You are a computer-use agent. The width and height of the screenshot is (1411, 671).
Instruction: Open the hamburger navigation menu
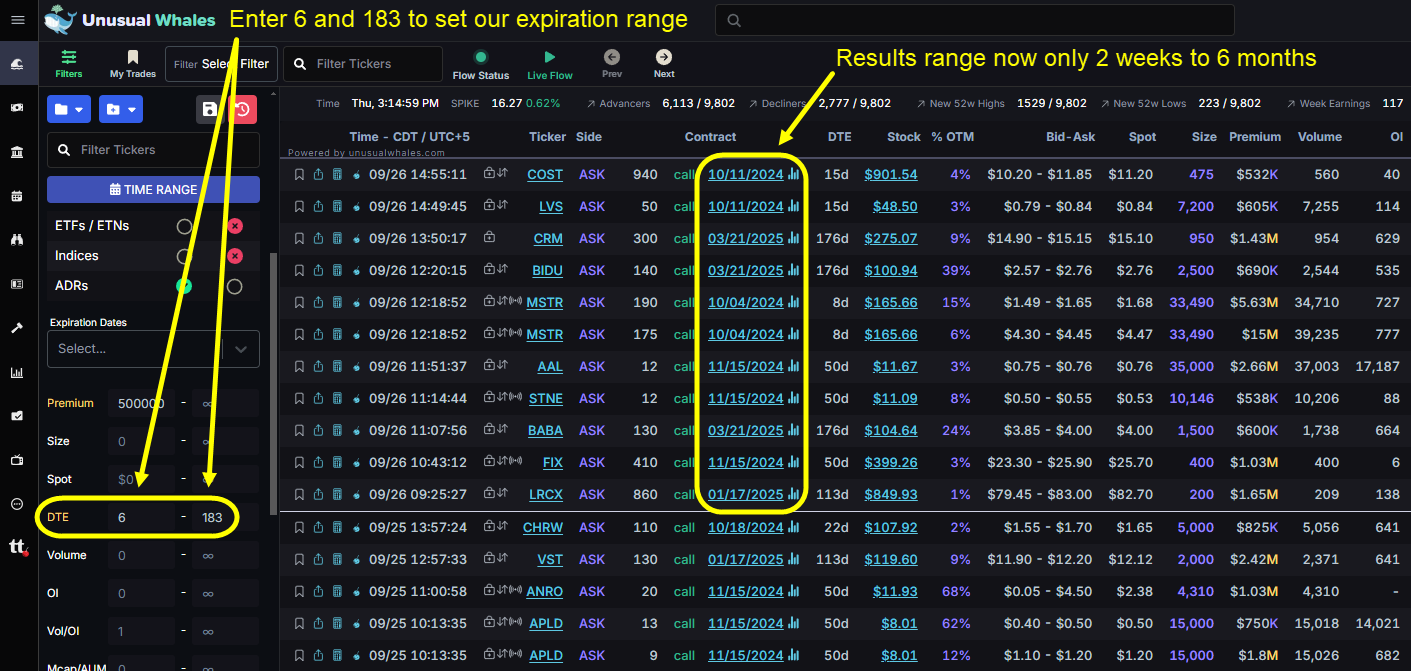coord(17,20)
